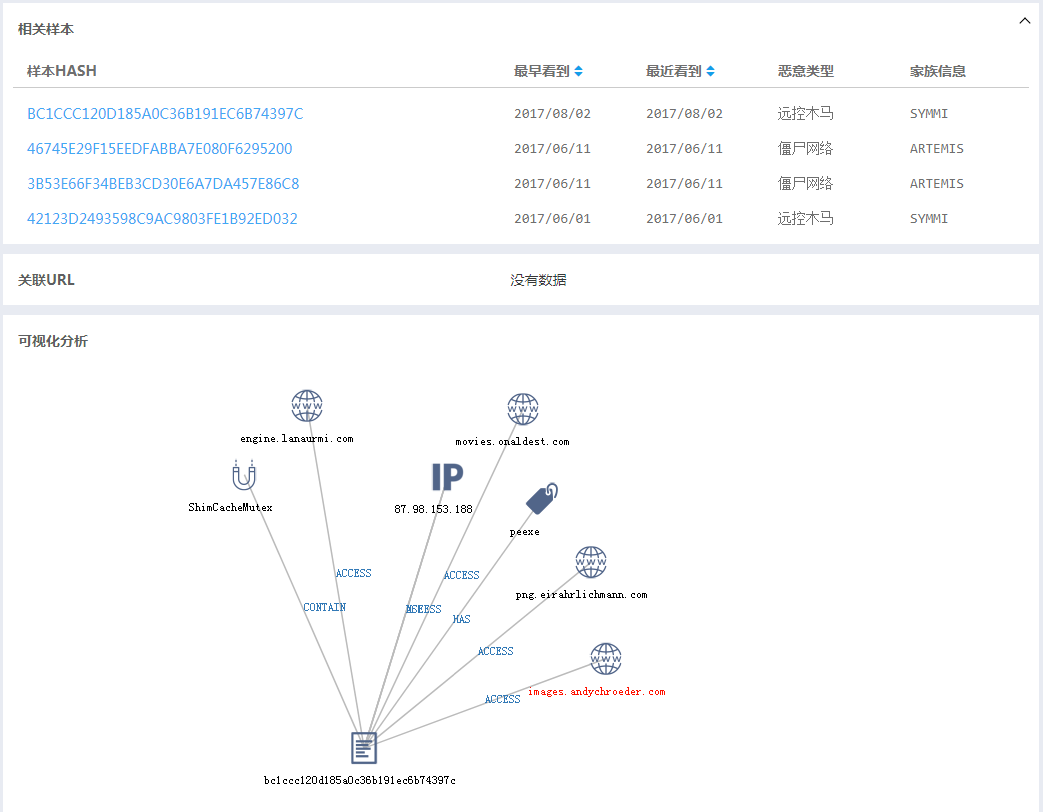Select the peexe tag icon
This screenshot has height=812, width=1043.
tap(542, 499)
